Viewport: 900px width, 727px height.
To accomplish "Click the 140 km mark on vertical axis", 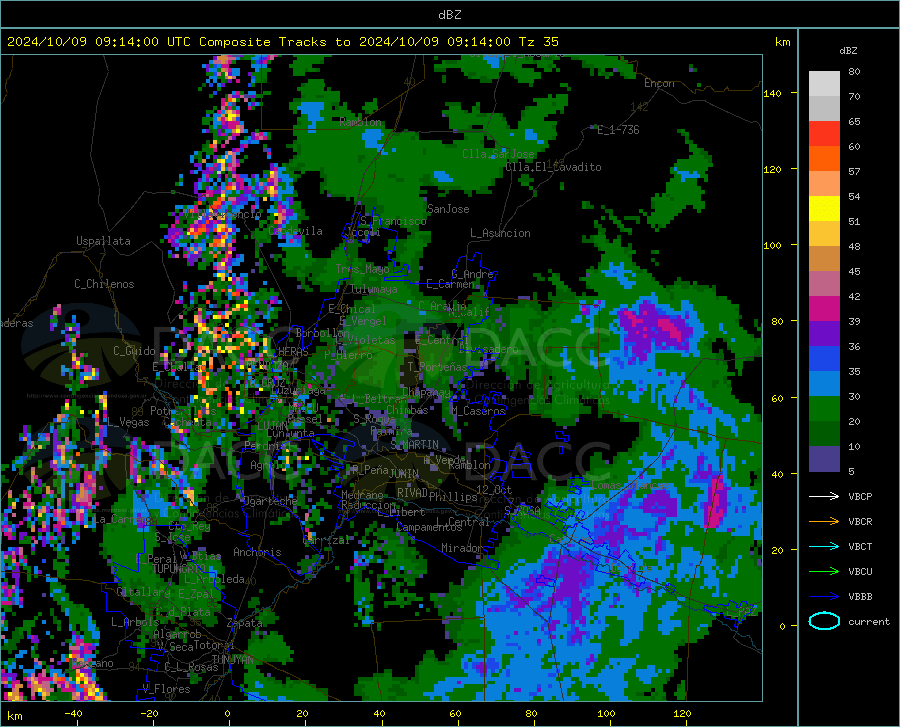I will [x=773, y=93].
